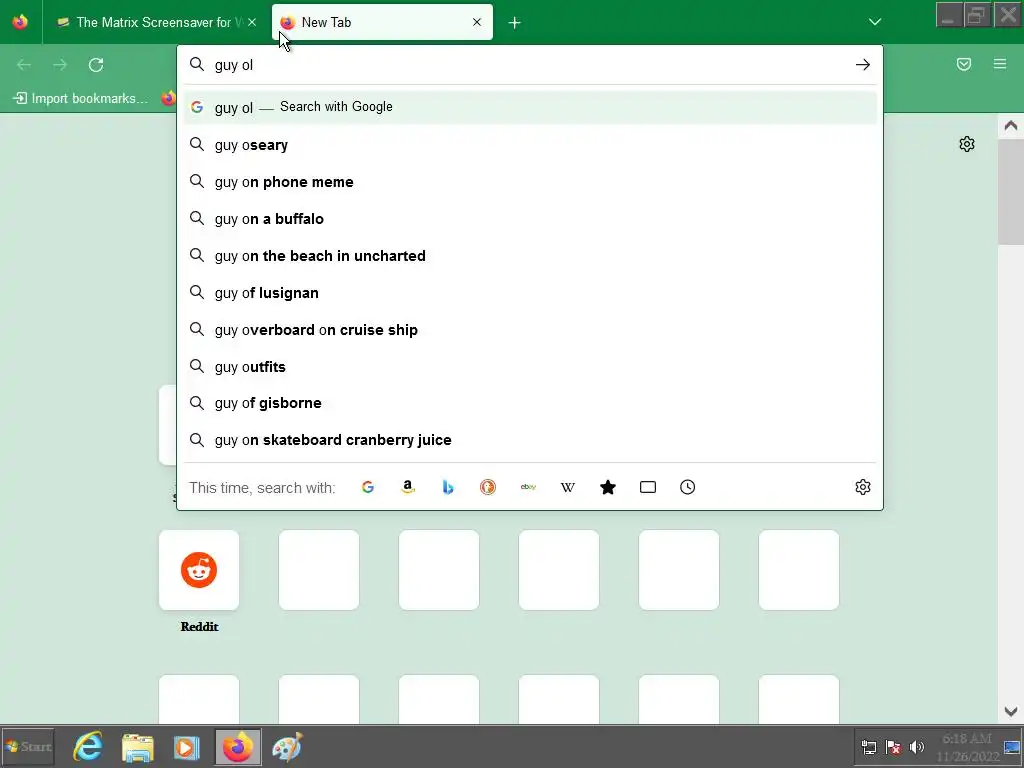Close the New Tab tab
The height and width of the screenshot is (768, 1024).
[x=477, y=22]
